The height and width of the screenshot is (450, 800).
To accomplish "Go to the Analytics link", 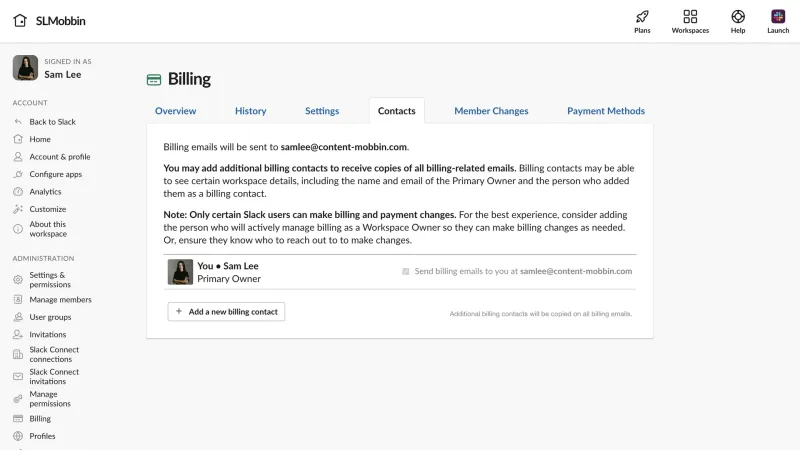I will 45,191.
